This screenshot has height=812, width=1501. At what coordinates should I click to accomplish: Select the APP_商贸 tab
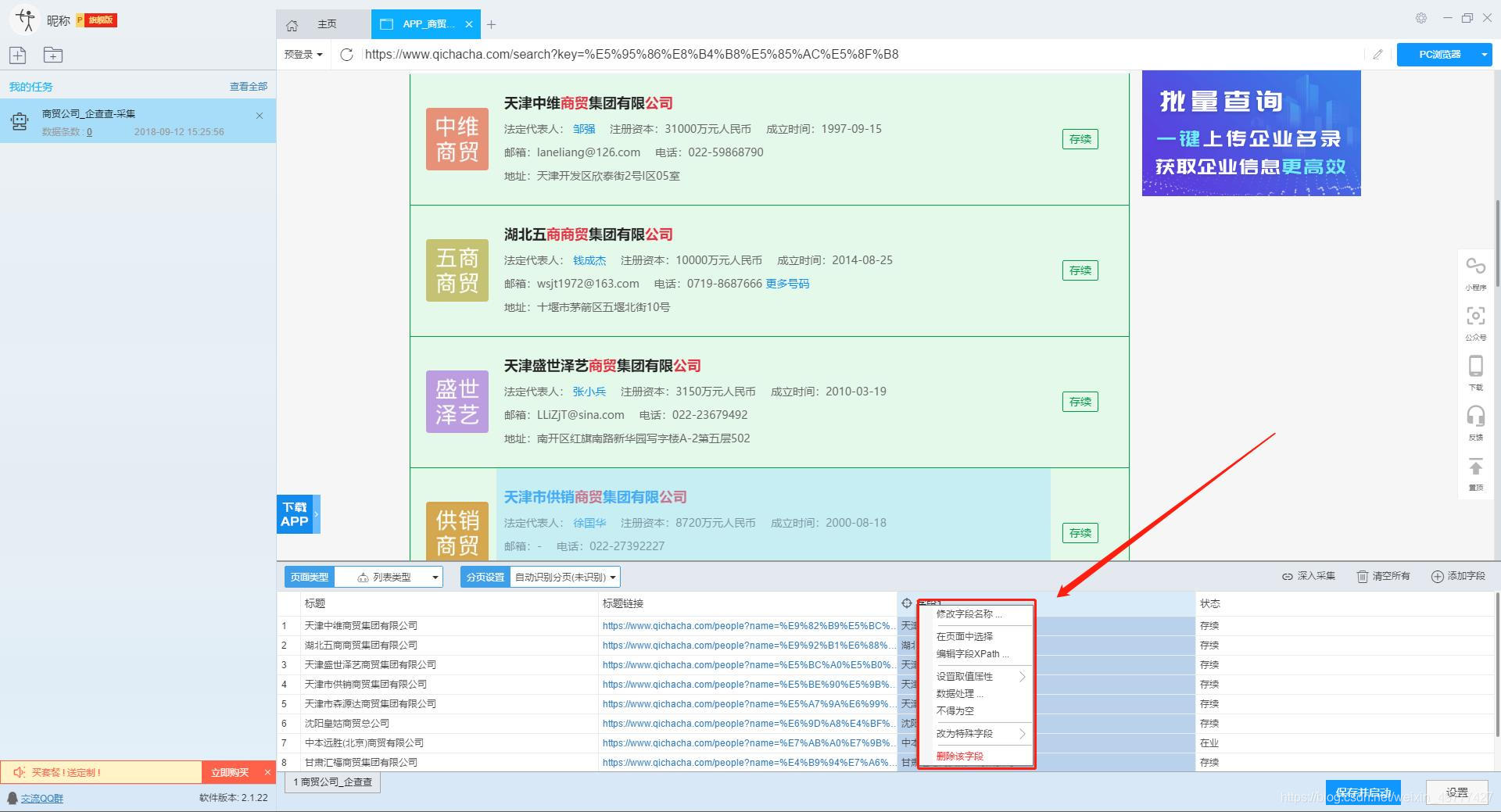click(x=428, y=24)
